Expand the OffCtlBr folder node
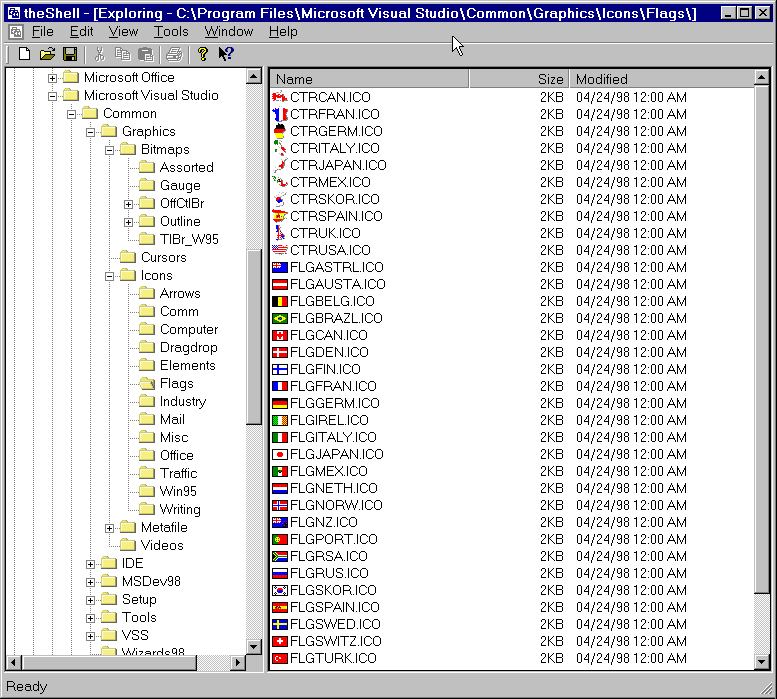This screenshot has width=777, height=699. click(x=129, y=204)
